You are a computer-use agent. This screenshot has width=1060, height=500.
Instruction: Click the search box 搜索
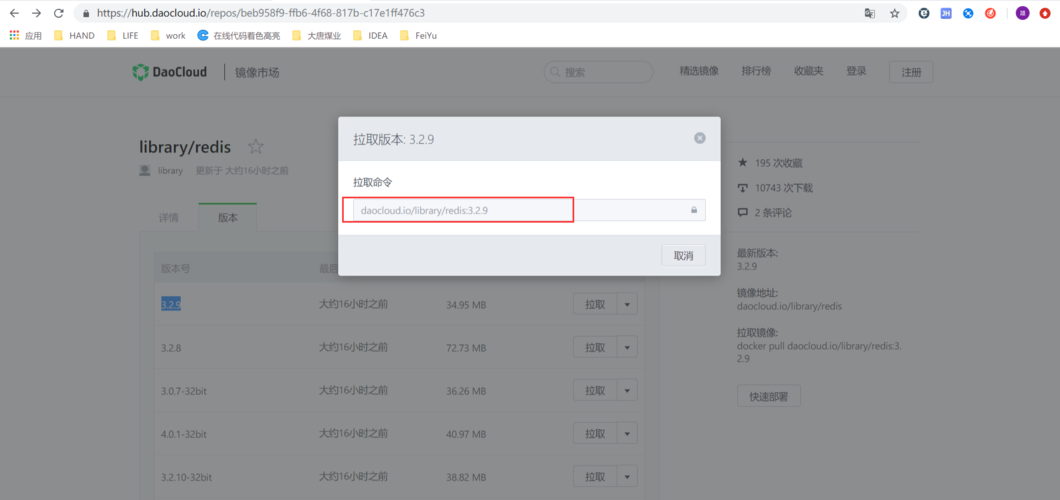598,72
